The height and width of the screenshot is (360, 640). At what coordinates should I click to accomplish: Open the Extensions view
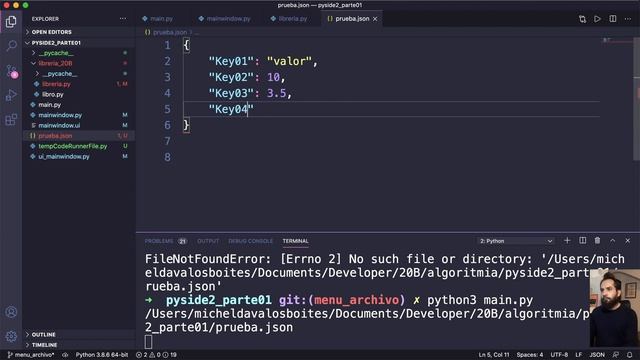click(11, 119)
